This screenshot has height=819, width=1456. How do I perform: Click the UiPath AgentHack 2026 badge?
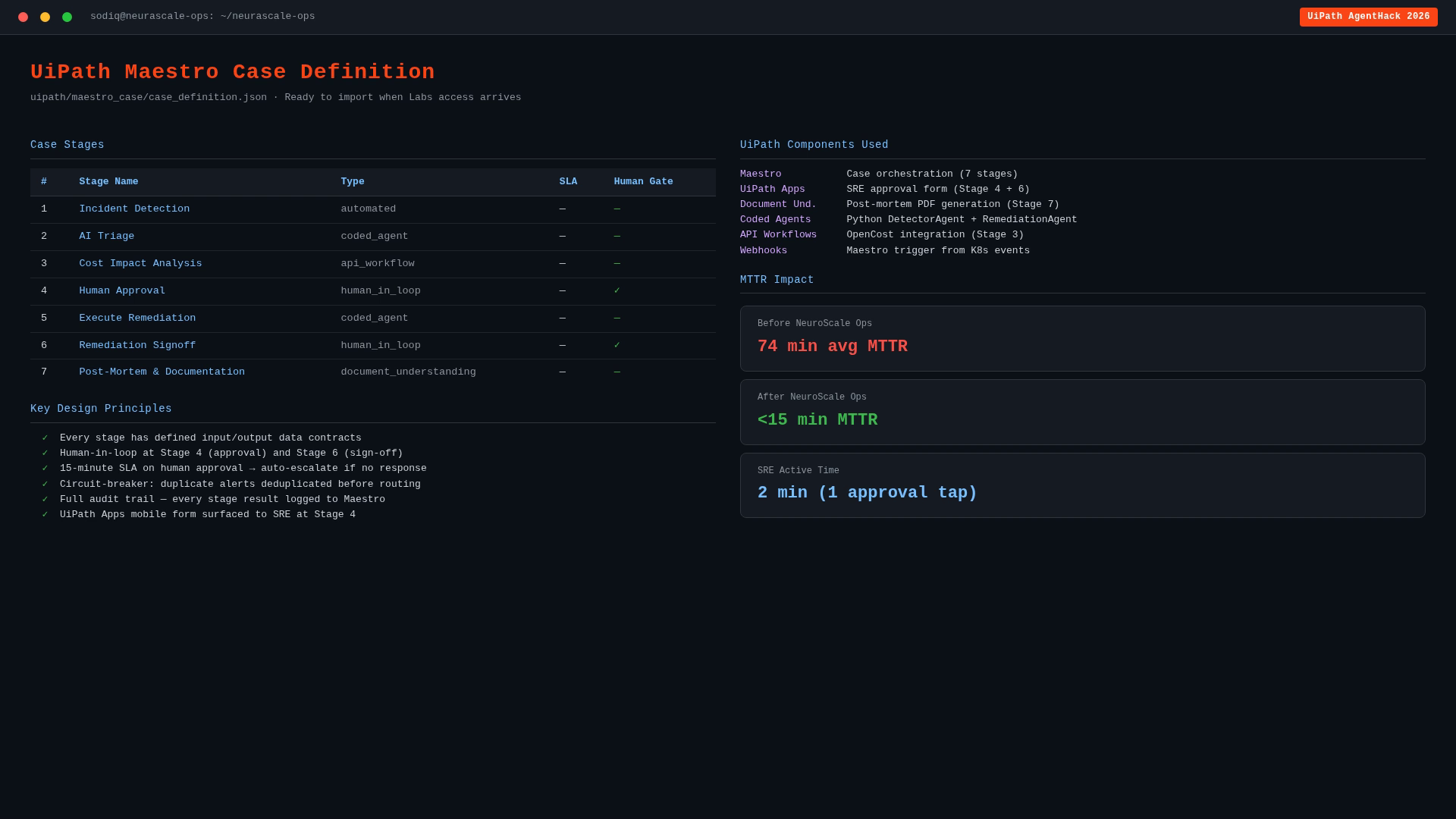tap(1368, 17)
